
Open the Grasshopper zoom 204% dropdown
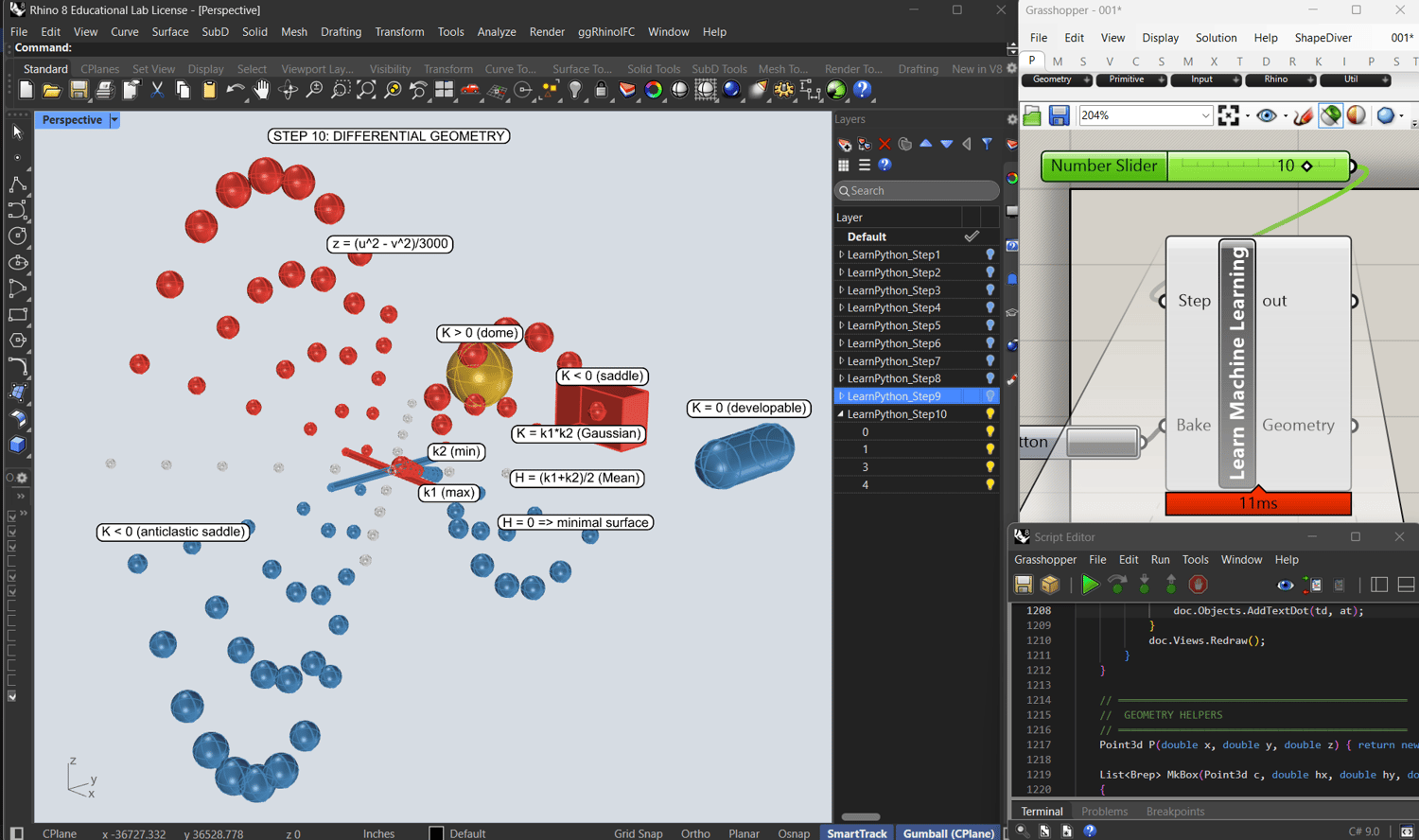click(x=1205, y=115)
